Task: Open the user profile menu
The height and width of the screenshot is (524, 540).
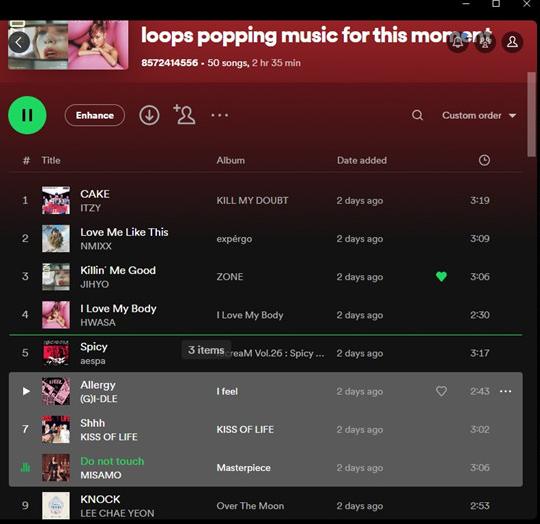Action: [512, 42]
